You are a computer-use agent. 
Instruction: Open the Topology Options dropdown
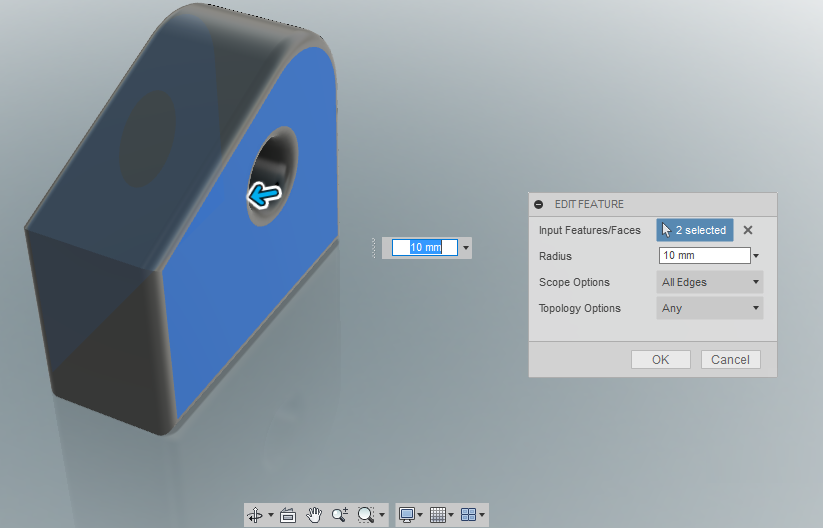710,308
